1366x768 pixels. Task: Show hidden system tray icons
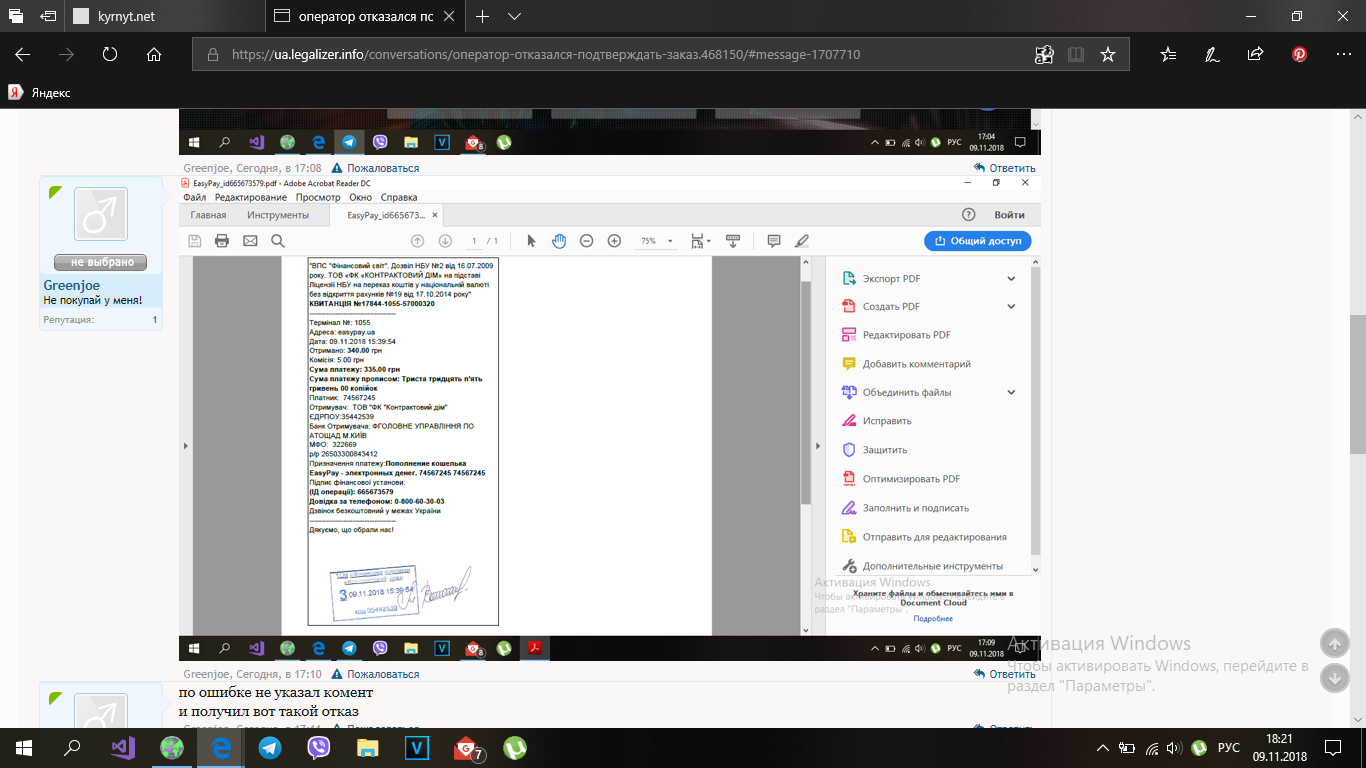1102,747
